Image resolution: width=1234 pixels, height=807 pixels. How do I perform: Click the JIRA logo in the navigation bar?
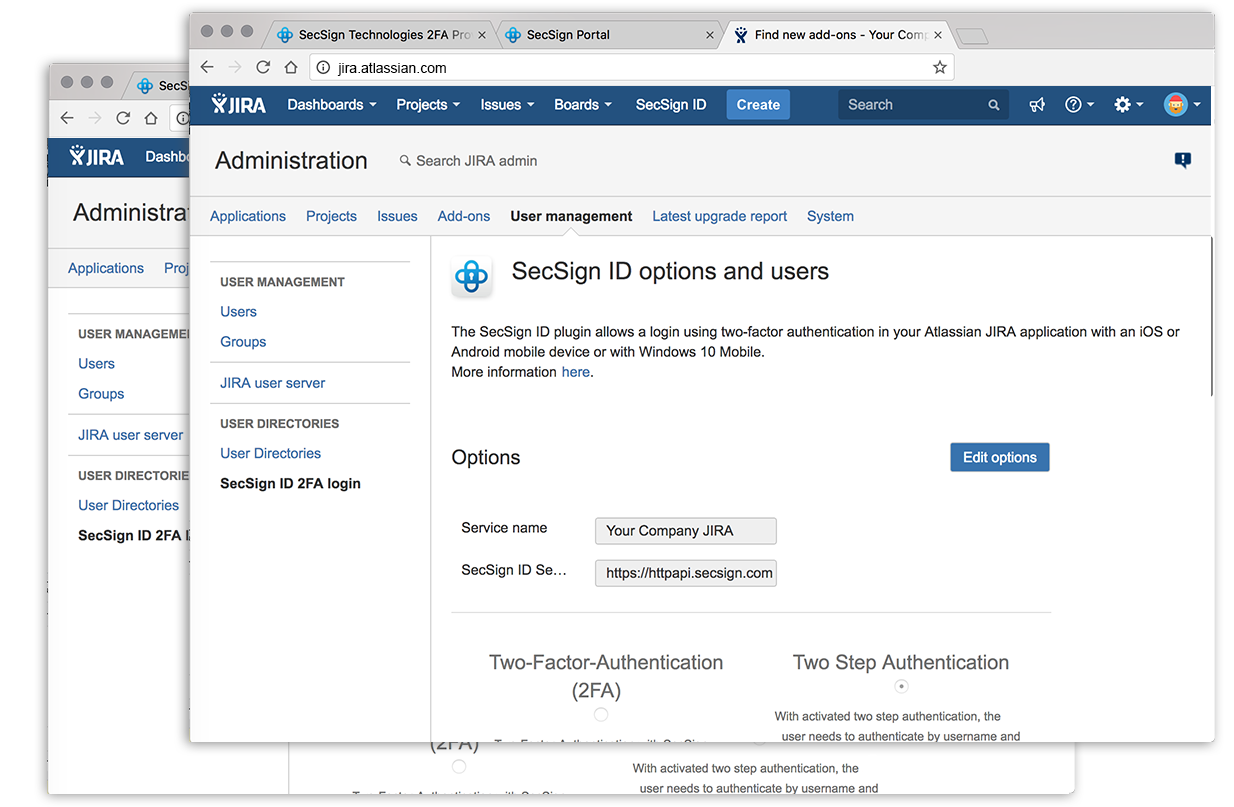point(238,104)
